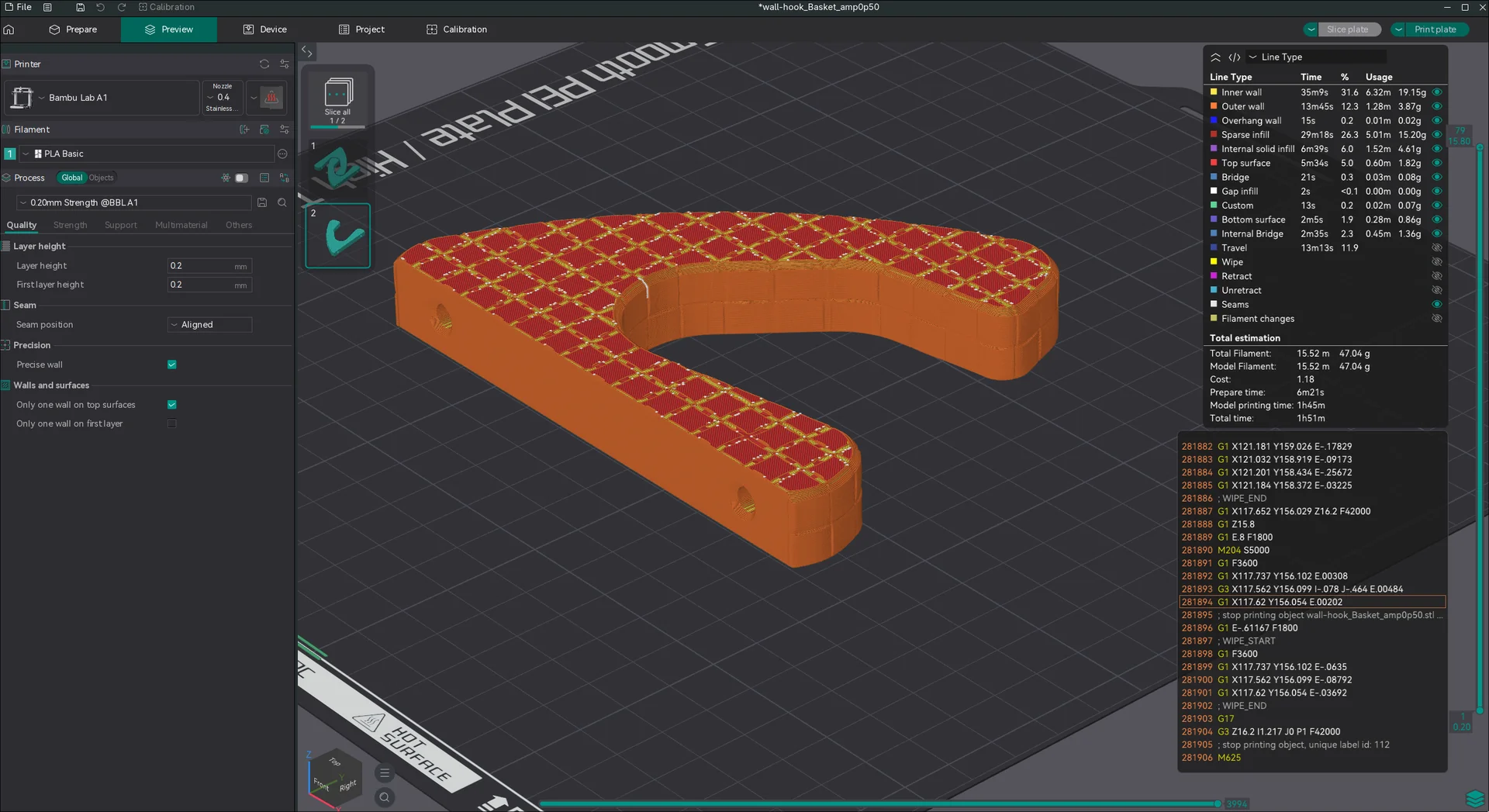1489x812 pixels.
Task: Click the undo arrow icon
Action: click(x=100, y=7)
